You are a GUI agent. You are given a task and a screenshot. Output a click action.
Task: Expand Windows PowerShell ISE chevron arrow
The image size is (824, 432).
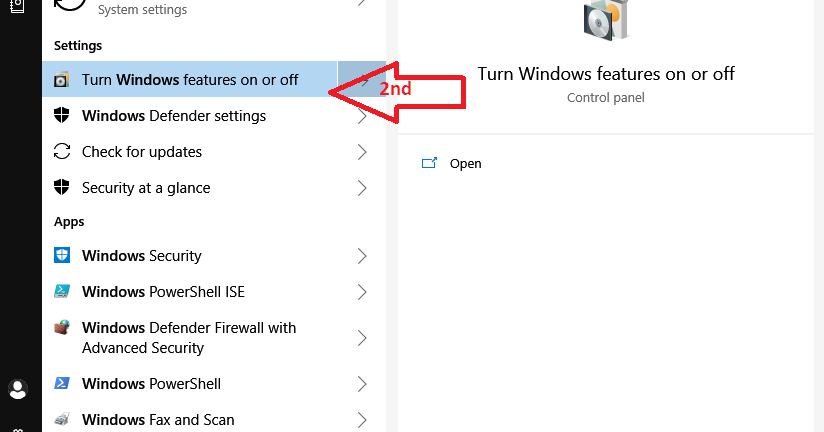pyautogui.click(x=362, y=292)
